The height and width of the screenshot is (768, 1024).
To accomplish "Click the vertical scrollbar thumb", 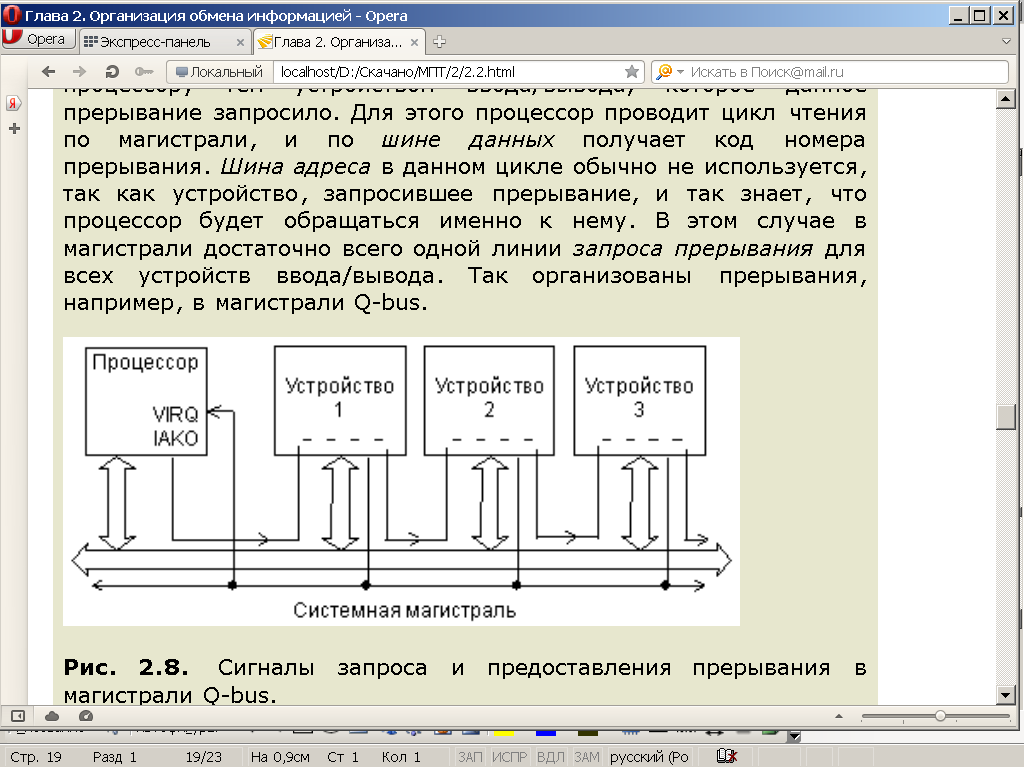I will tap(1006, 417).
